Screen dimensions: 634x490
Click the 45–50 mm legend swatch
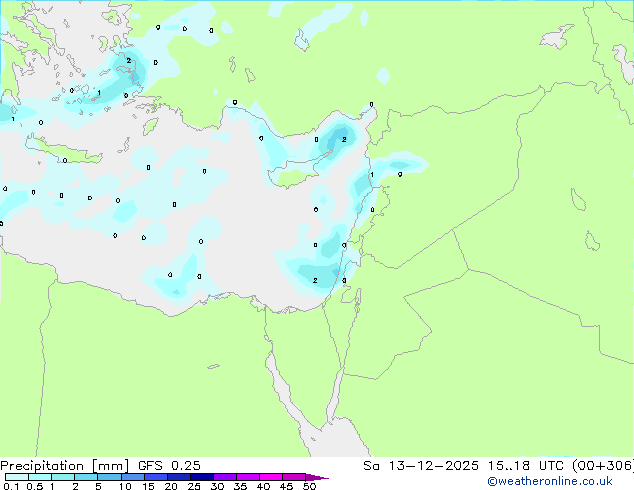294,477
